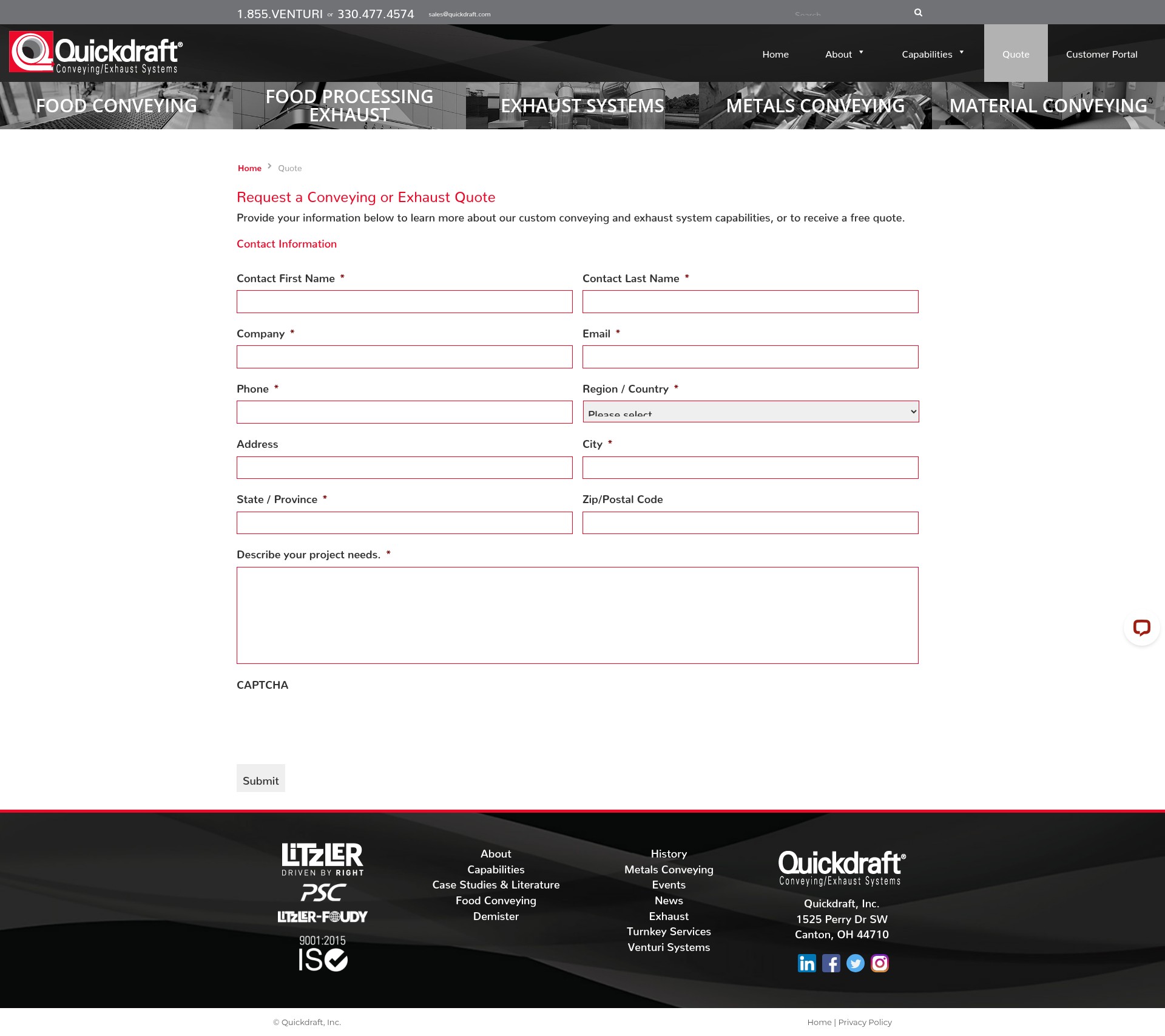Click the sales@quickdraft.com email link
The width and height of the screenshot is (1165, 1036).
click(x=459, y=15)
